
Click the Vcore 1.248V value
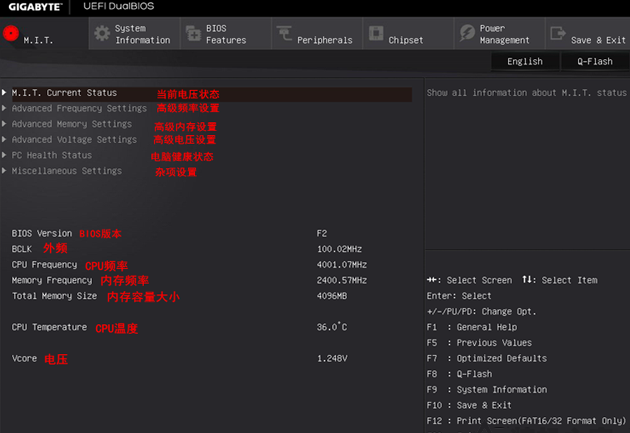pos(333,358)
